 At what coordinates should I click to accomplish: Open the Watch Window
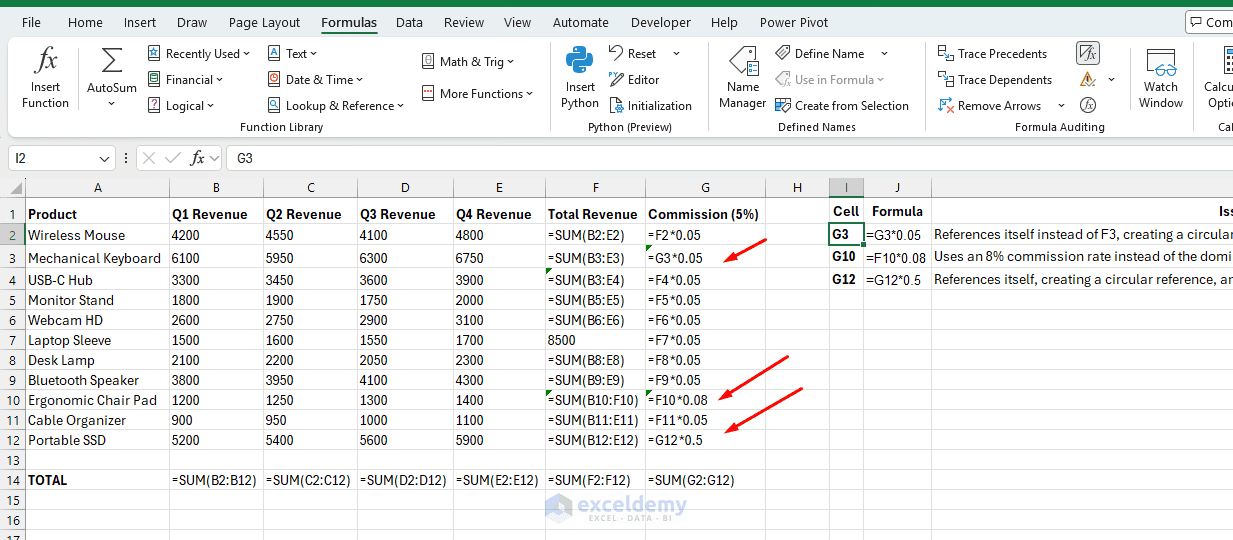(1161, 78)
